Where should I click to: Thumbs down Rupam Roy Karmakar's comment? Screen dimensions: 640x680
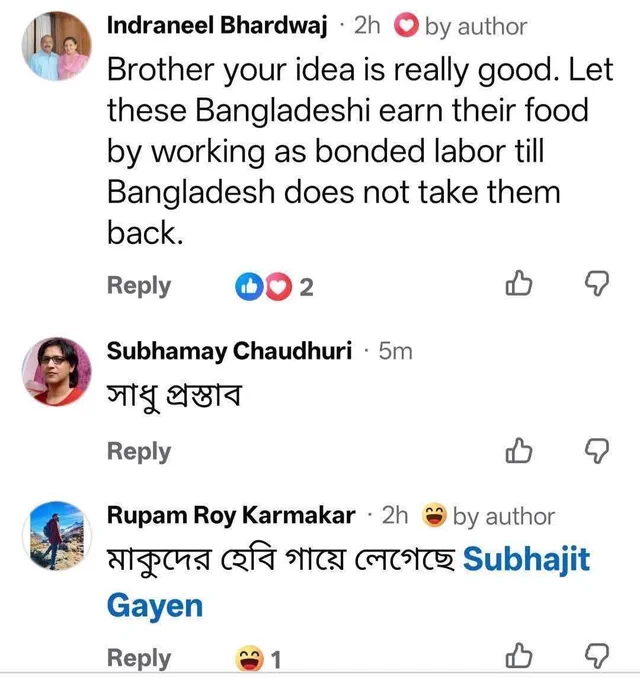[x=597, y=656]
